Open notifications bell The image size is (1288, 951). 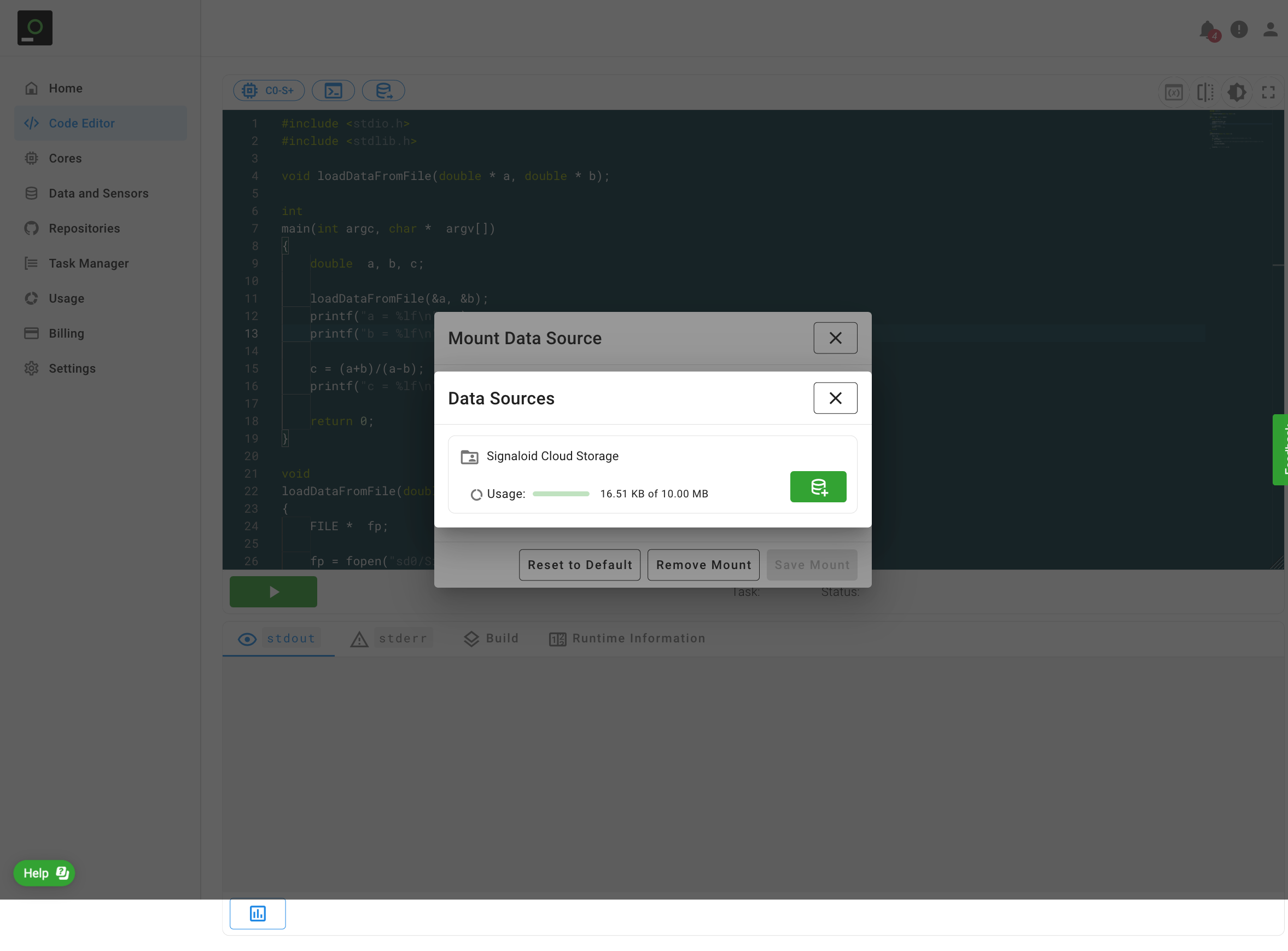pyautogui.click(x=1207, y=30)
